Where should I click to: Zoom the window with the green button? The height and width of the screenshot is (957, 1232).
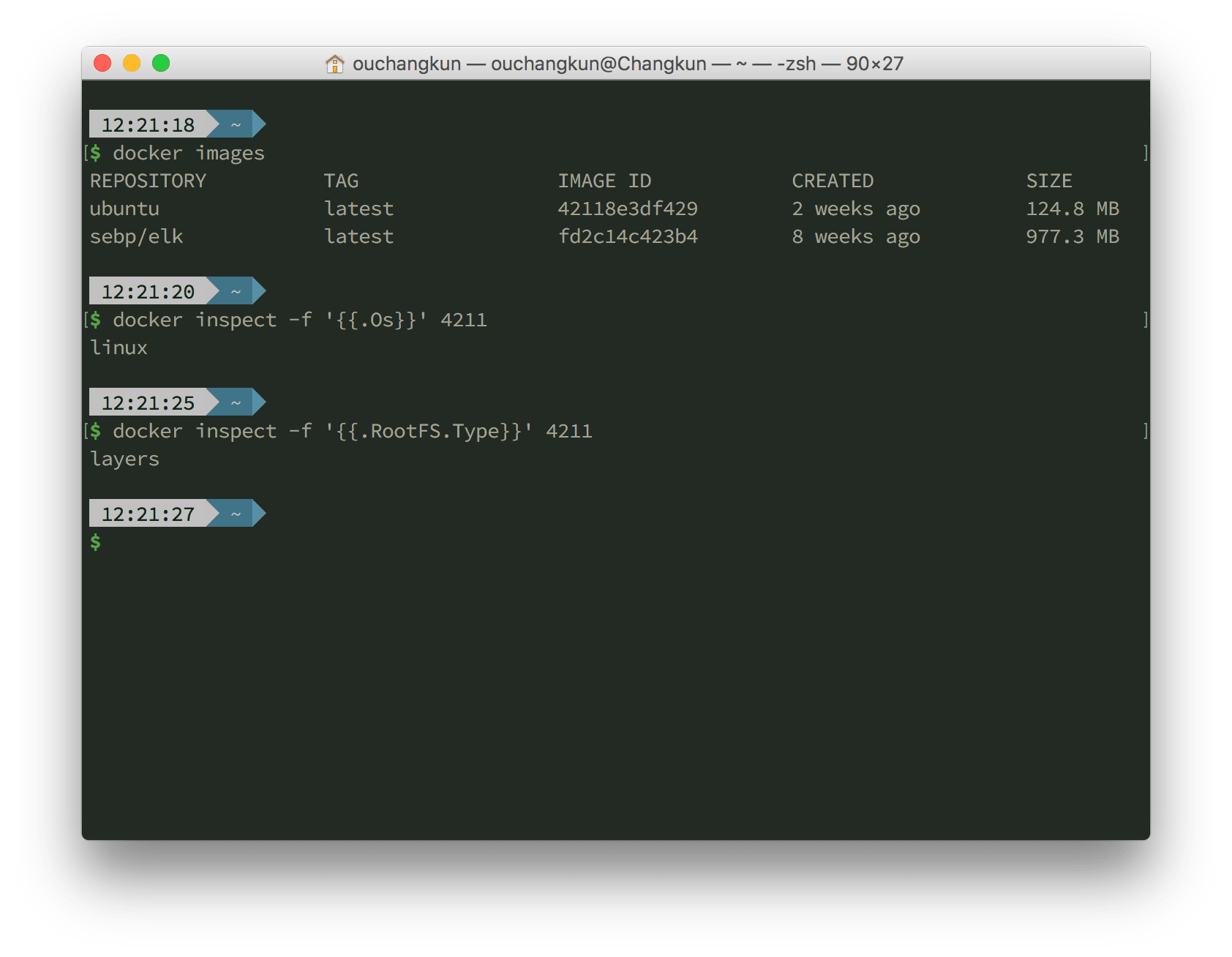tap(161, 64)
